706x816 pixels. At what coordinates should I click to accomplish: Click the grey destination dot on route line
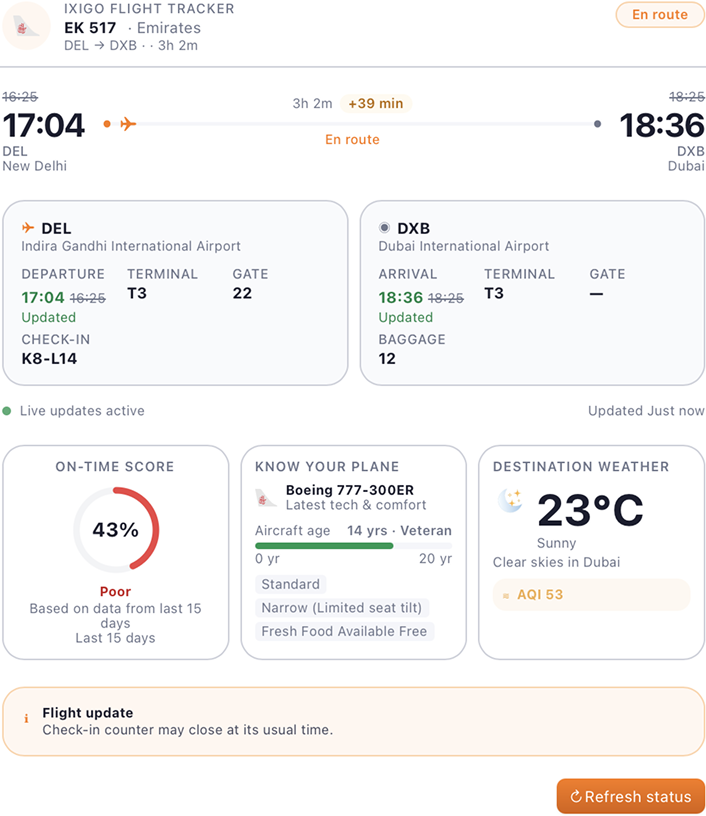[x=597, y=124]
